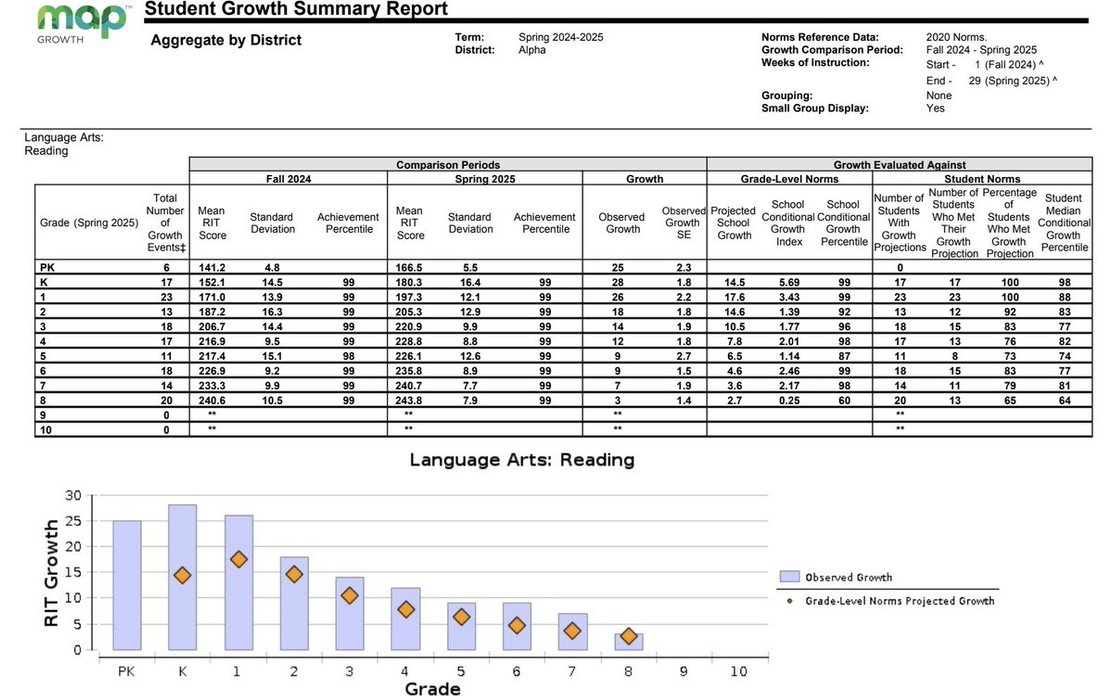Select the Grade 2 projected growth diamond marker
The height and width of the screenshot is (700, 1113).
pyautogui.click(x=294, y=574)
